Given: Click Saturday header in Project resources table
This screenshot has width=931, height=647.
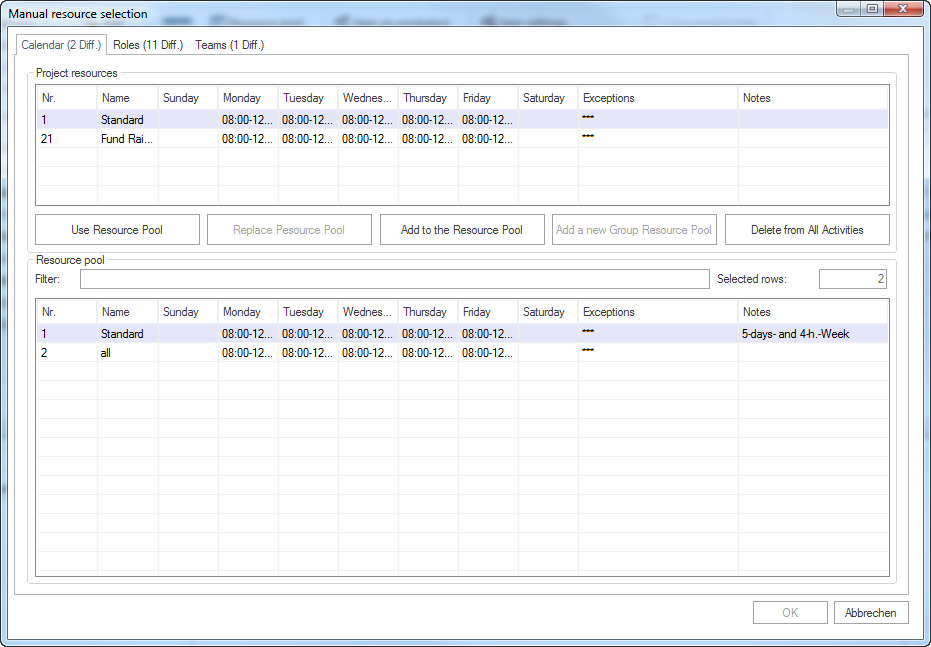Looking at the screenshot, I should tap(548, 98).
